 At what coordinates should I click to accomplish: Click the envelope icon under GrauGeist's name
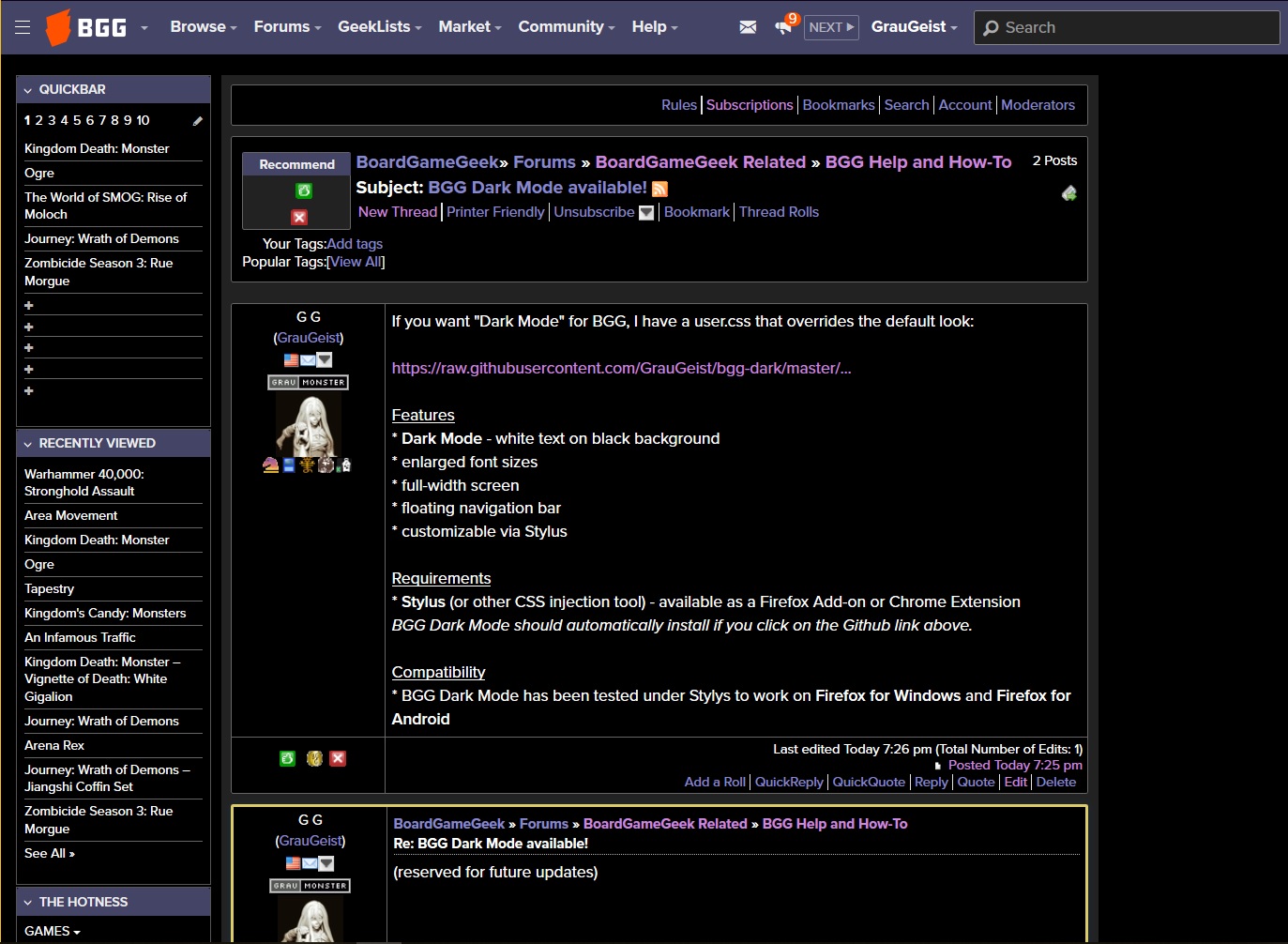[x=307, y=359]
